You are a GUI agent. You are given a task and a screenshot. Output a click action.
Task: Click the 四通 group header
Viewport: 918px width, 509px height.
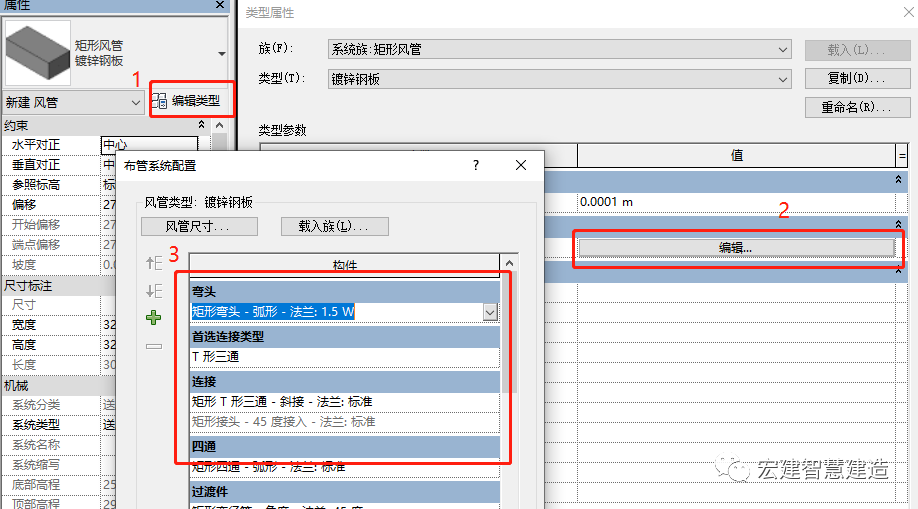pyautogui.click(x=345, y=446)
